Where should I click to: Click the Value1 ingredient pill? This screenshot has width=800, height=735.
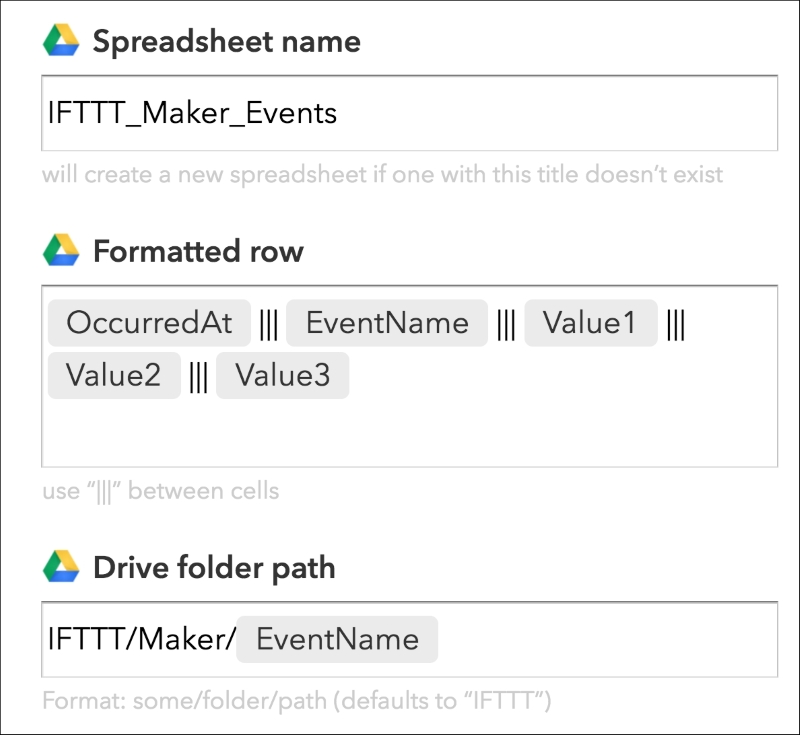(x=590, y=323)
